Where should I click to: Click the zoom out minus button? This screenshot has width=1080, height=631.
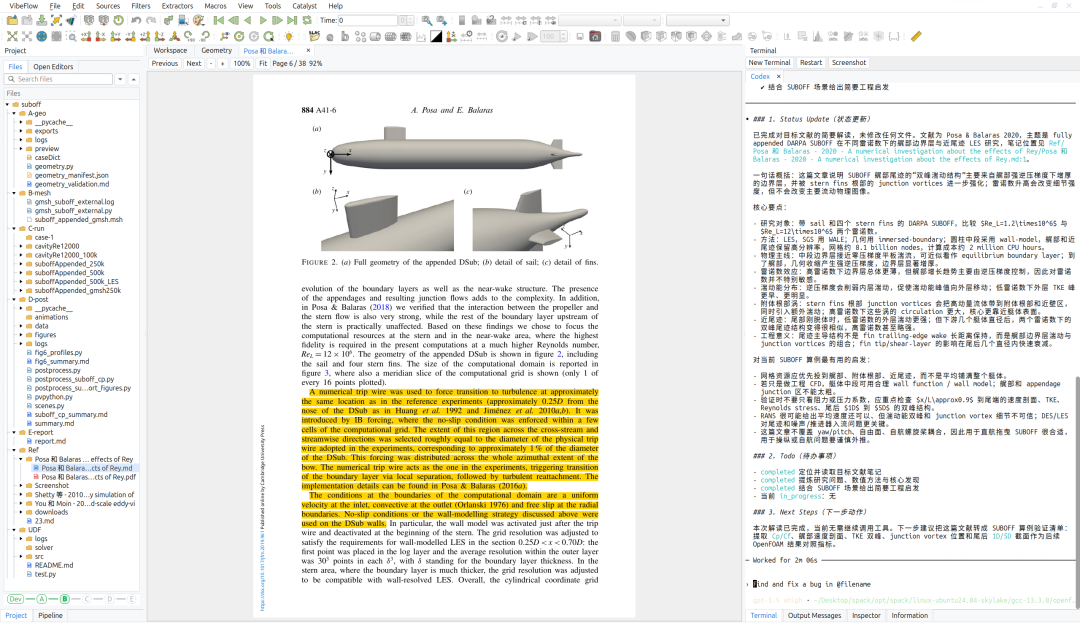click(211, 63)
